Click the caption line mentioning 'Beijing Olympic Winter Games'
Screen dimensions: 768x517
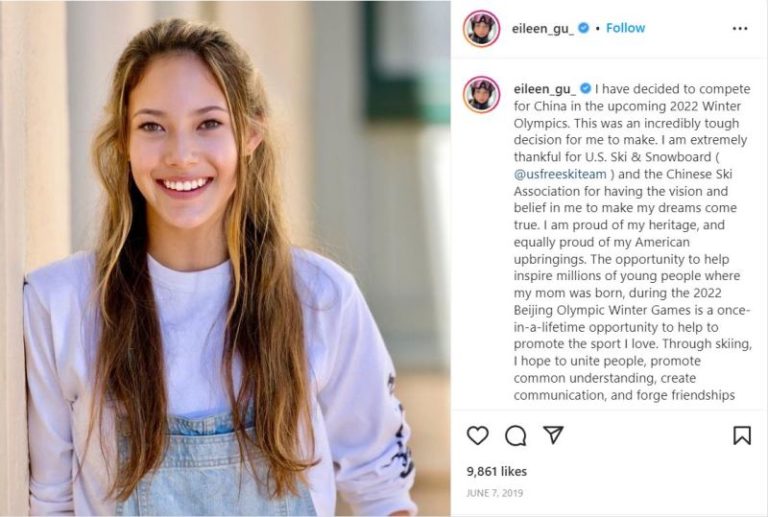[x=621, y=310]
